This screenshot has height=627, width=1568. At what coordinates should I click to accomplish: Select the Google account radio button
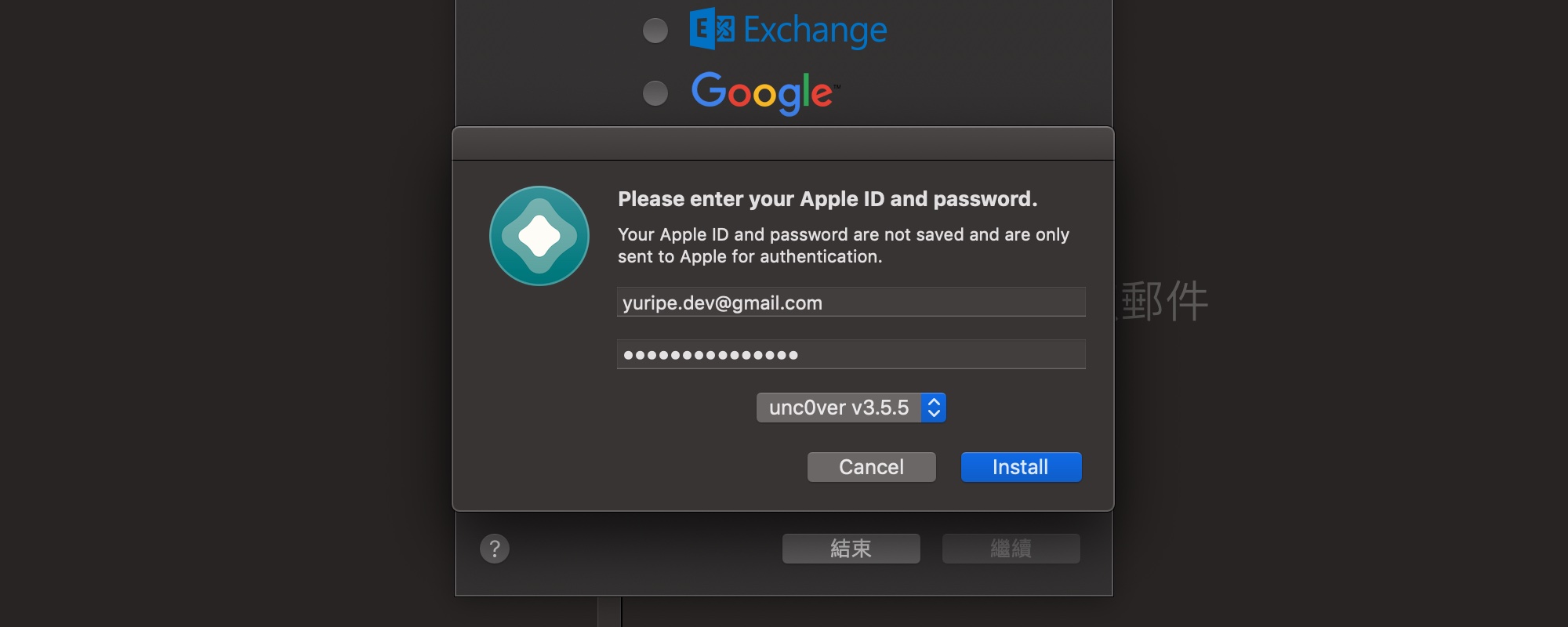click(x=655, y=93)
